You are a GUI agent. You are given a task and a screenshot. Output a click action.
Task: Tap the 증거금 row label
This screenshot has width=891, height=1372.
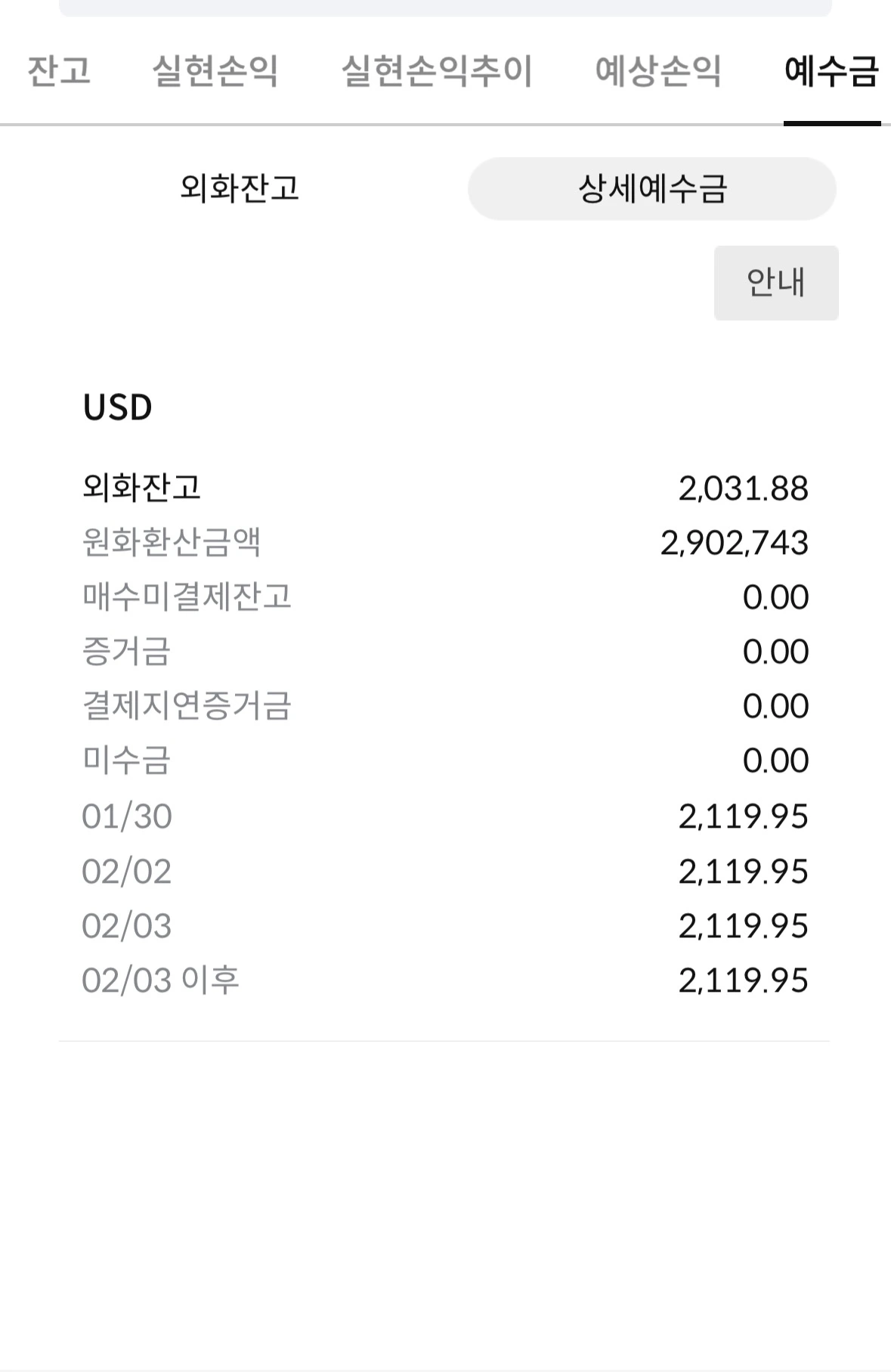126,651
